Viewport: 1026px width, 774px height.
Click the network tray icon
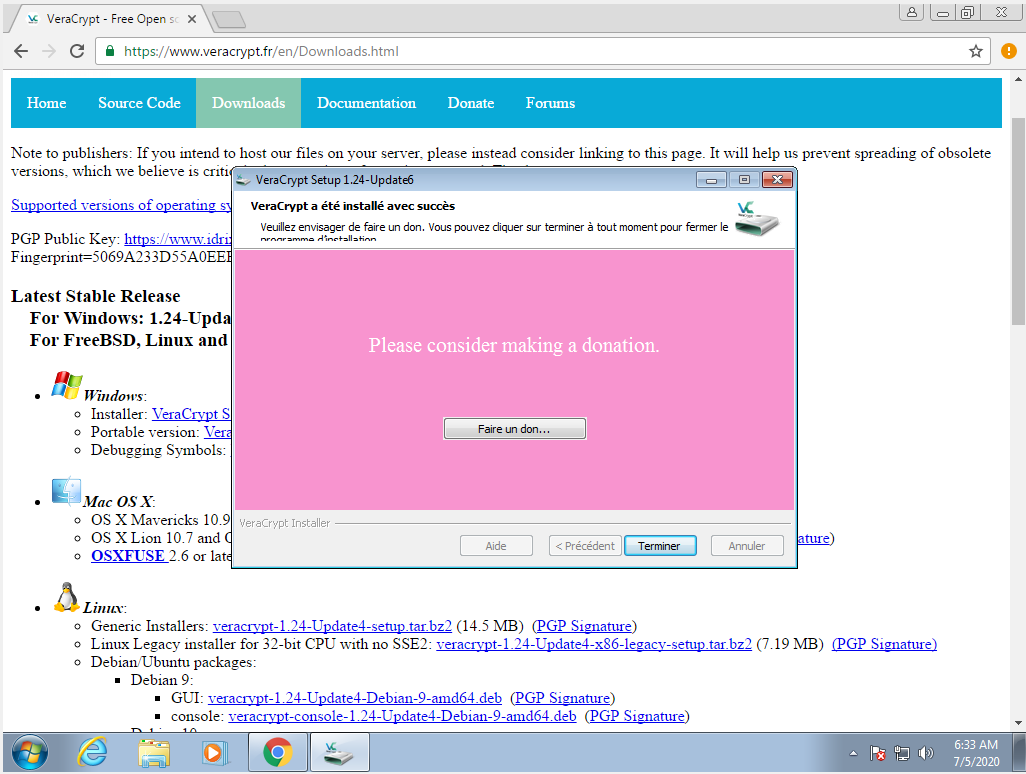coord(902,754)
